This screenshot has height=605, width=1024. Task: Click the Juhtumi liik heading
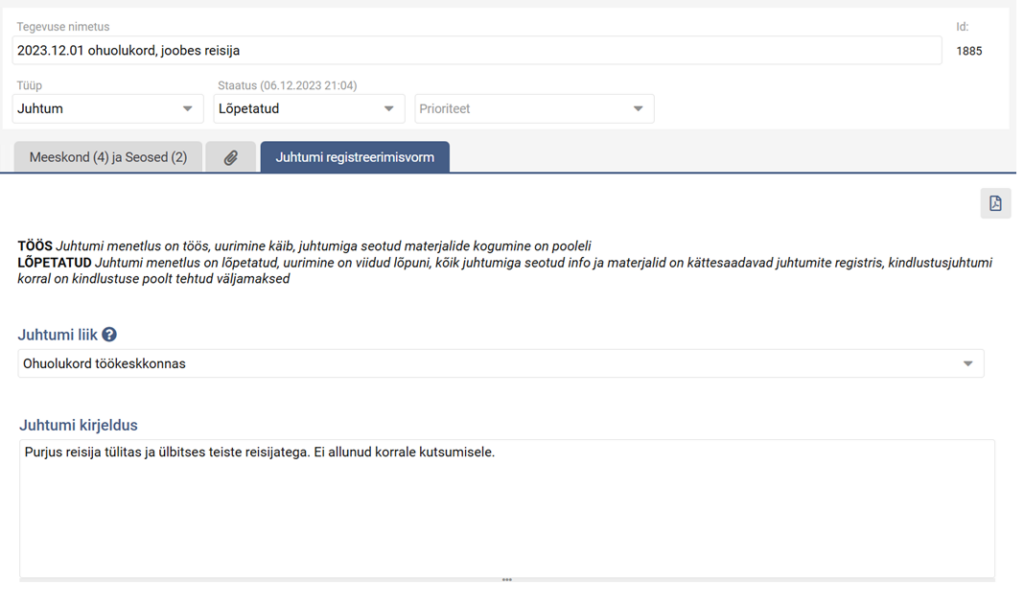point(58,334)
